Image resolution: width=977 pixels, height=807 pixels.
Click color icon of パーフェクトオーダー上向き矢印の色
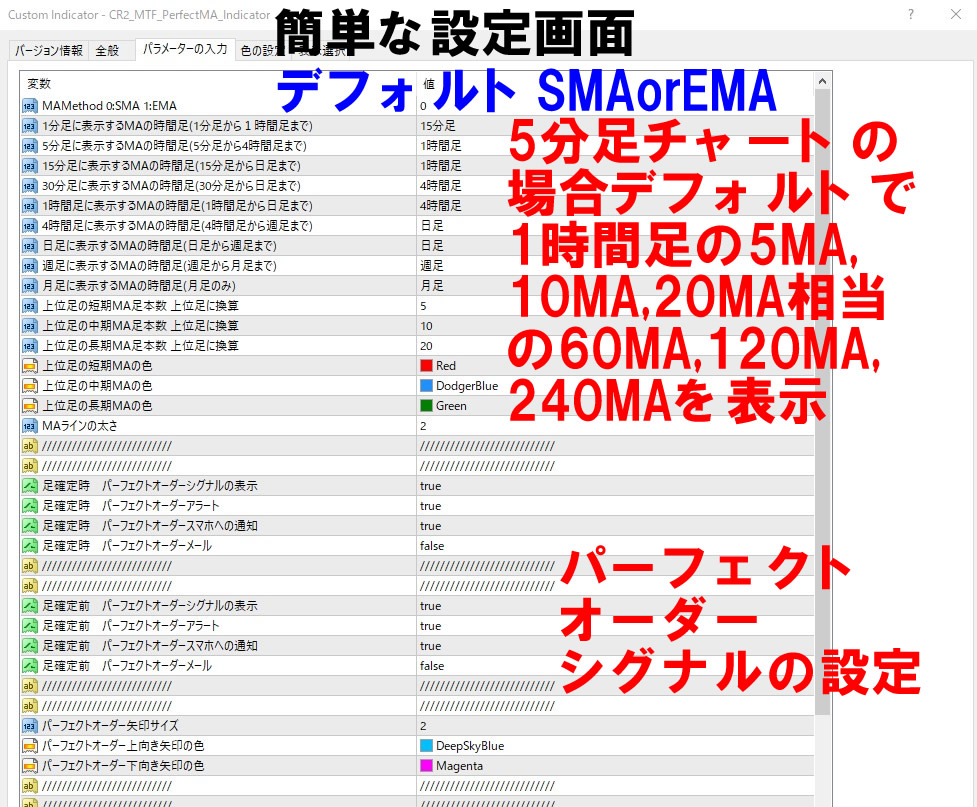(x=29, y=746)
